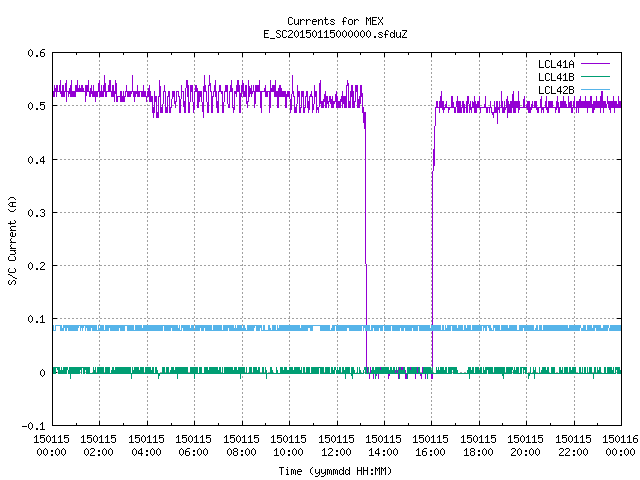Click the x-axis tick '150116 00:00'
Screen dimensions: 640x480
tap(620, 445)
